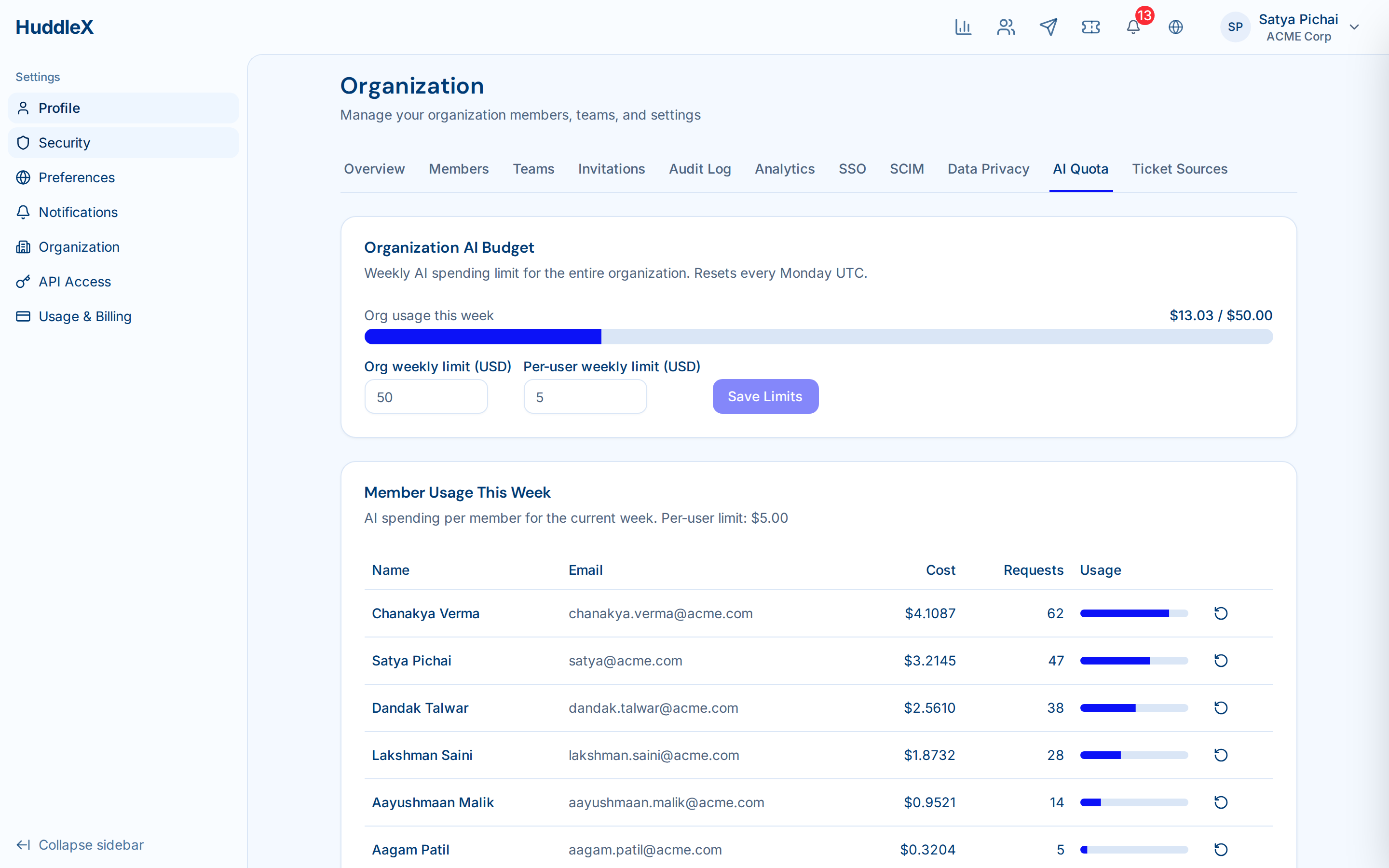Open API Access in sidebar
This screenshot has height=868, width=1389.
(123, 282)
